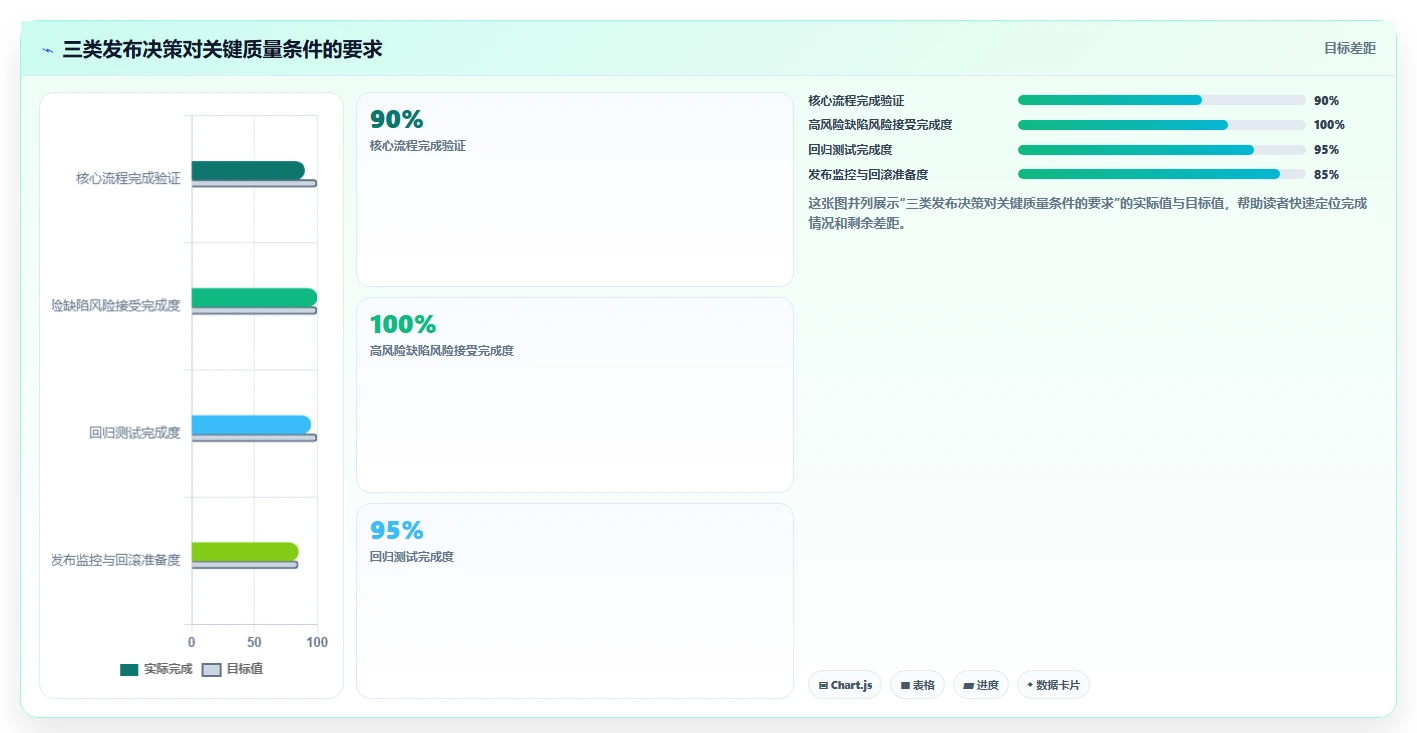Click the green 高风险缺陷 actual chart bar
Screen dimensions: 1417x733
(254, 297)
